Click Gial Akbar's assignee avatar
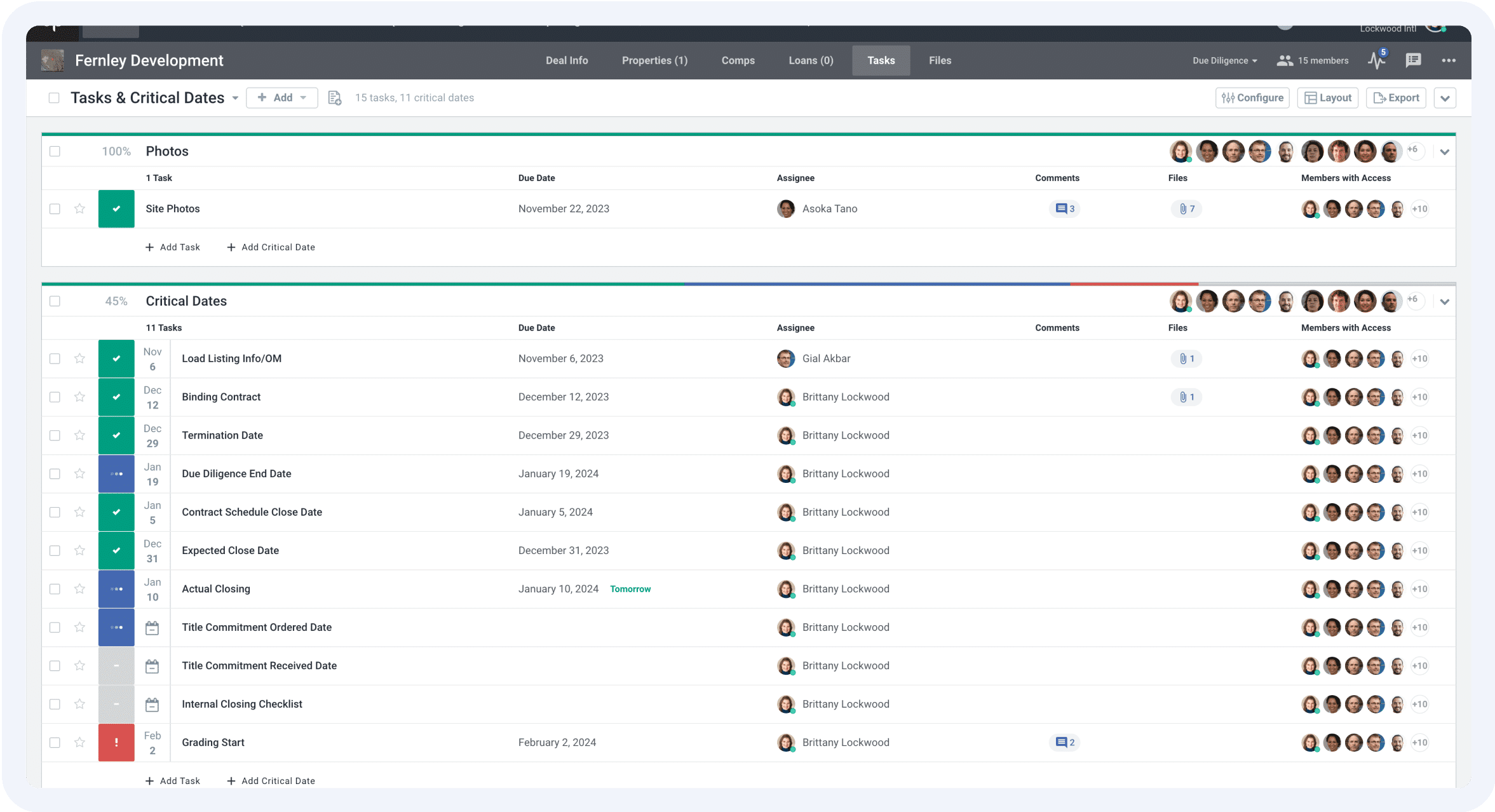This screenshot has width=1495, height=812. tap(786, 358)
